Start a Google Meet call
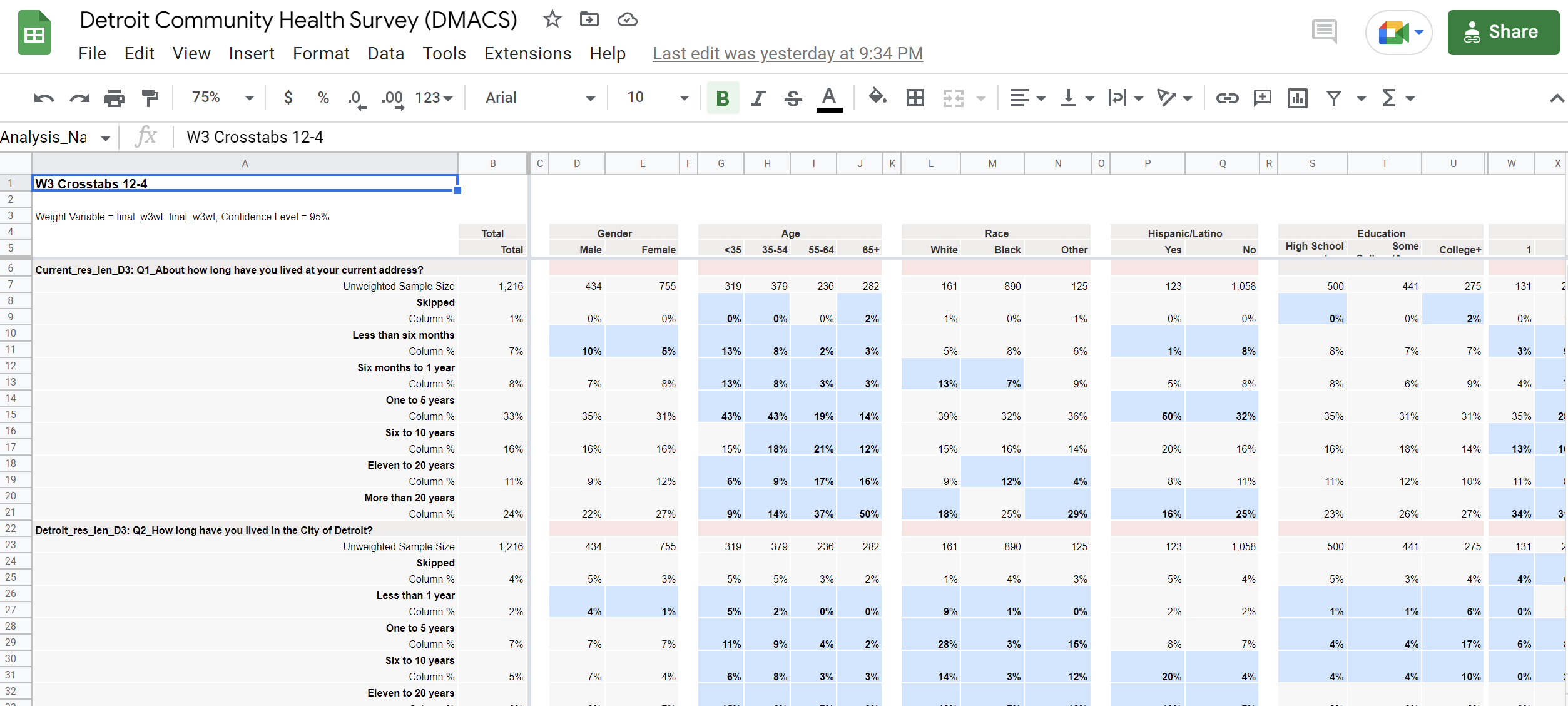This screenshot has width=1568, height=706. point(1399,32)
